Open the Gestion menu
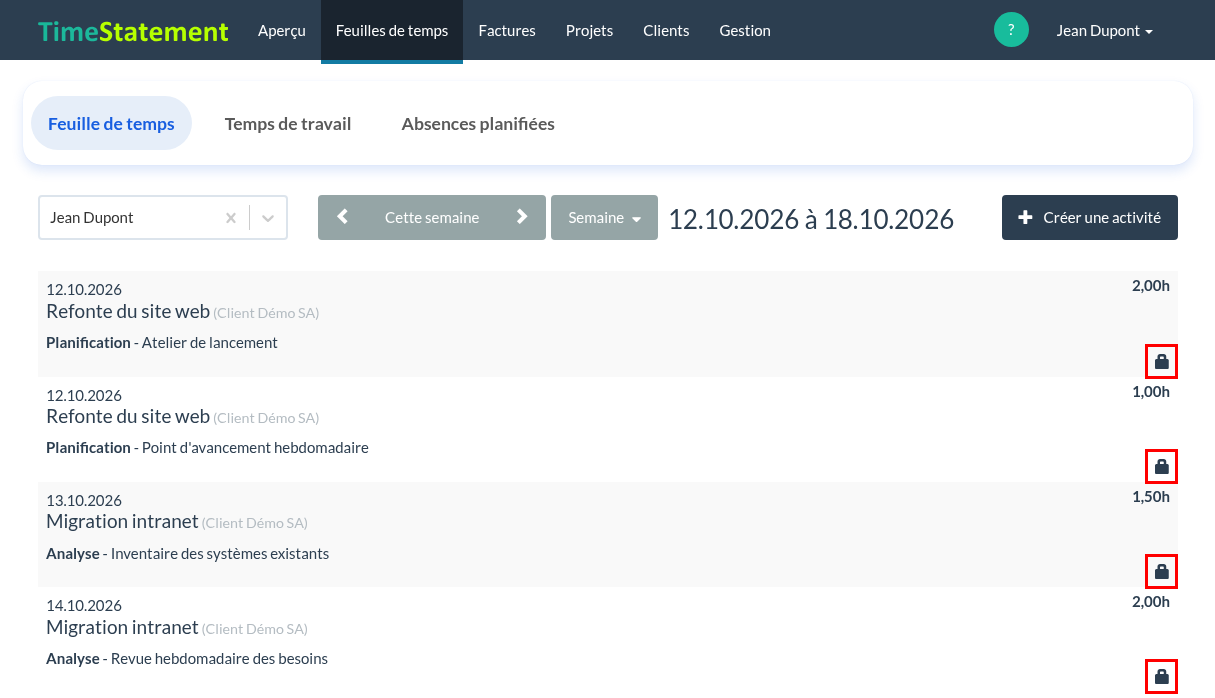This screenshot has height=698, width=1215. click(745, 30)
